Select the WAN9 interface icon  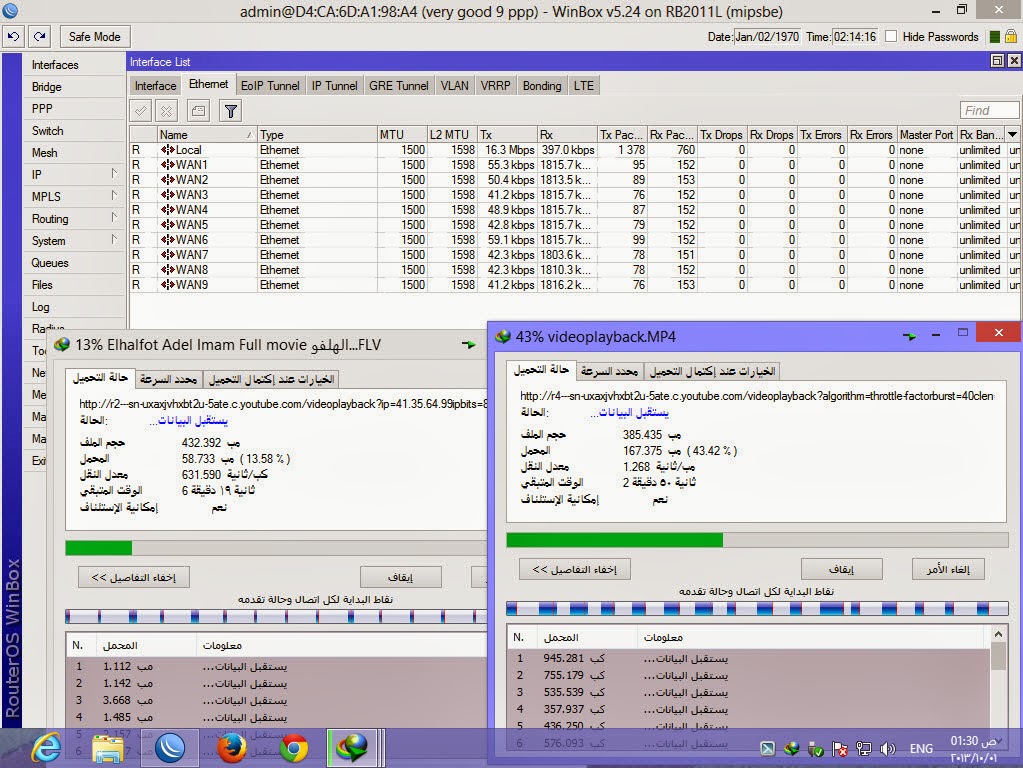168,285
